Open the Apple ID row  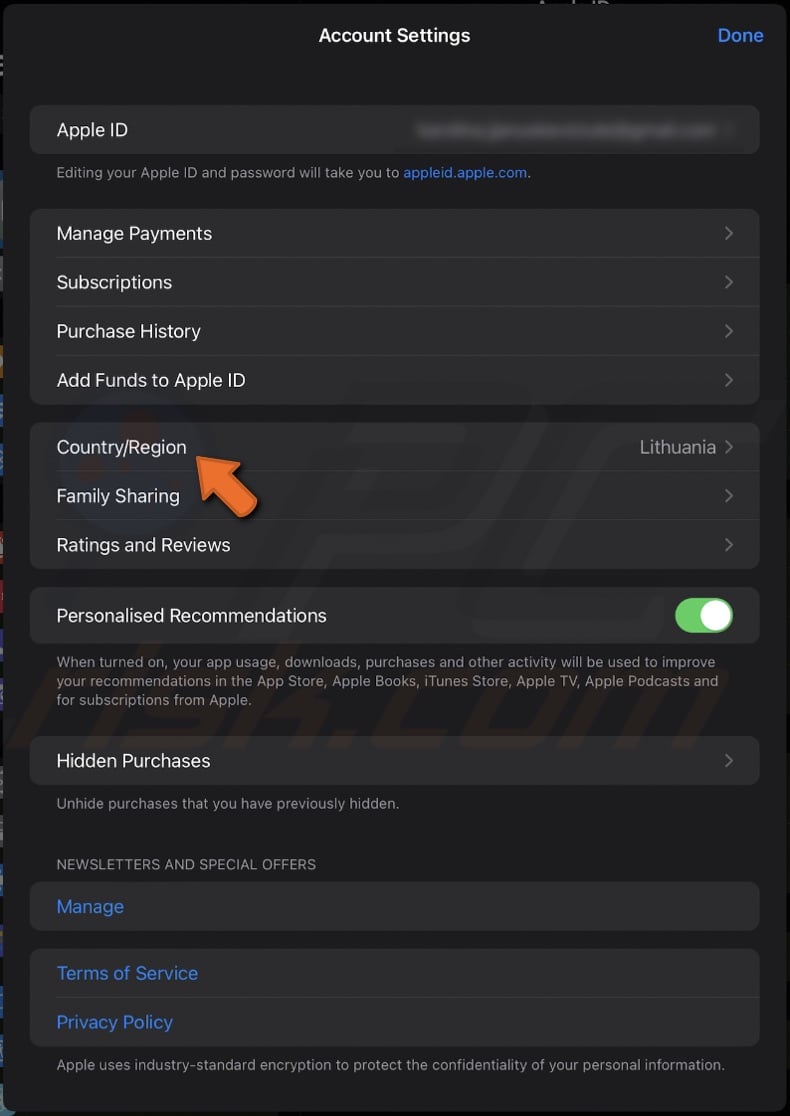coord(394,130)
